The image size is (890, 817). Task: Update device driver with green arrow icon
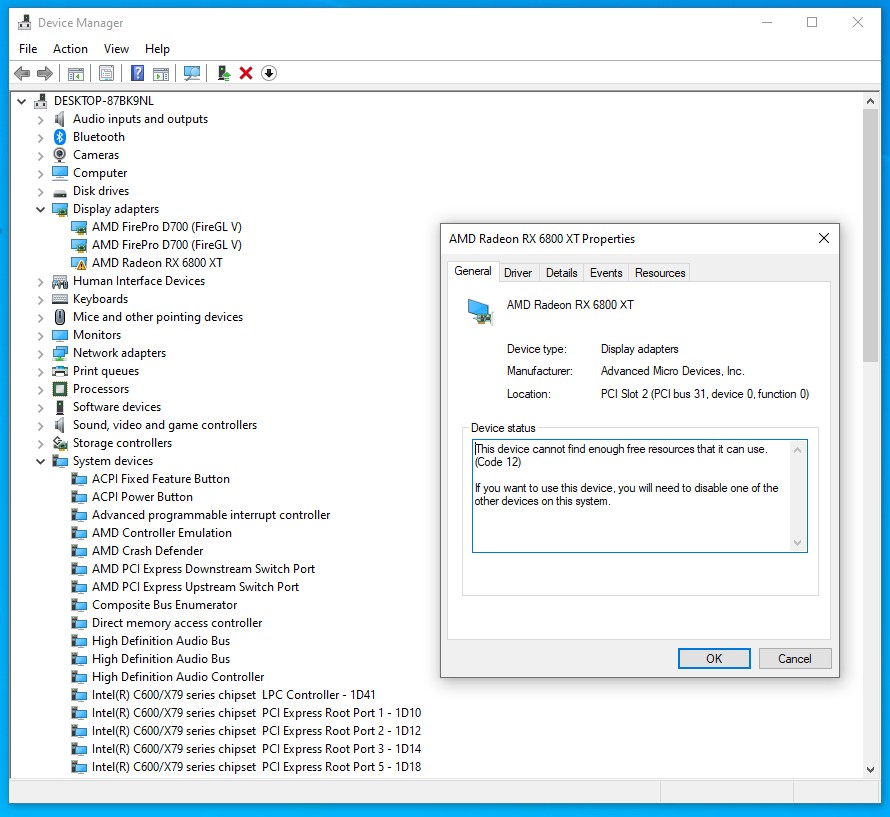(224, 73)
